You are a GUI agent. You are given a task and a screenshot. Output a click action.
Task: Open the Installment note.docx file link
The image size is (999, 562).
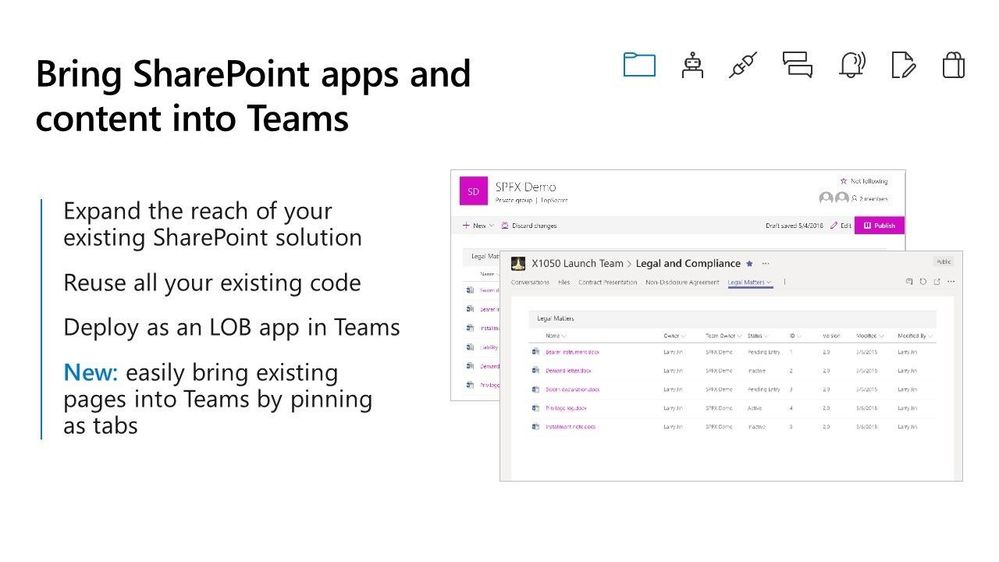point(570,427)
